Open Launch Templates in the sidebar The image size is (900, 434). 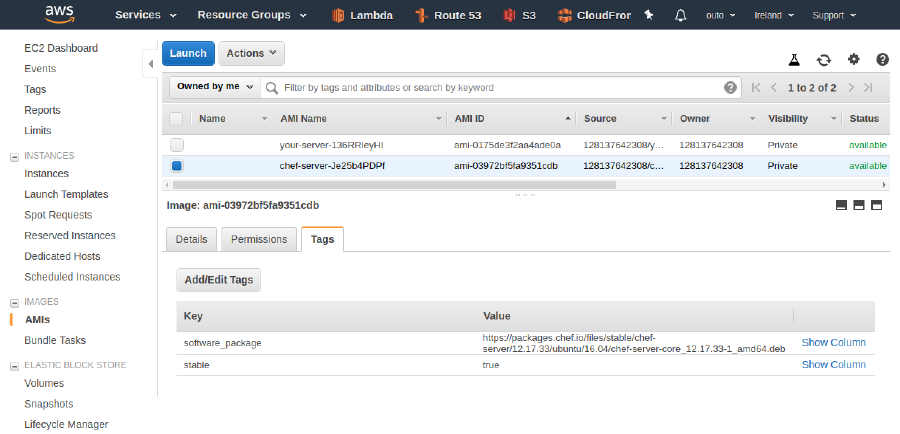pyautogui.click(x=66, y=195)
